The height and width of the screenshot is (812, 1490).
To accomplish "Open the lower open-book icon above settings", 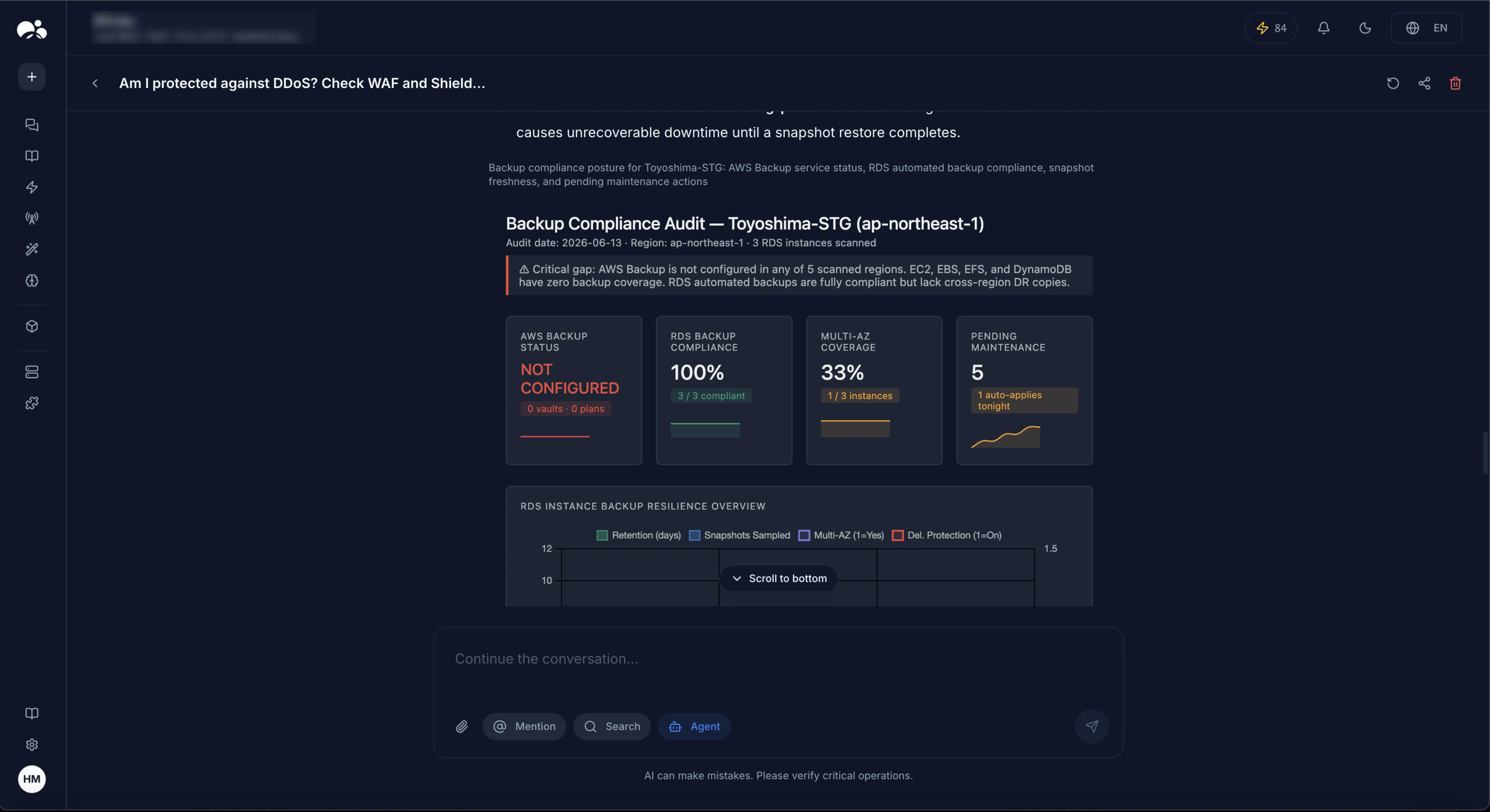I will pyautogui.click(x=32, y=713).
